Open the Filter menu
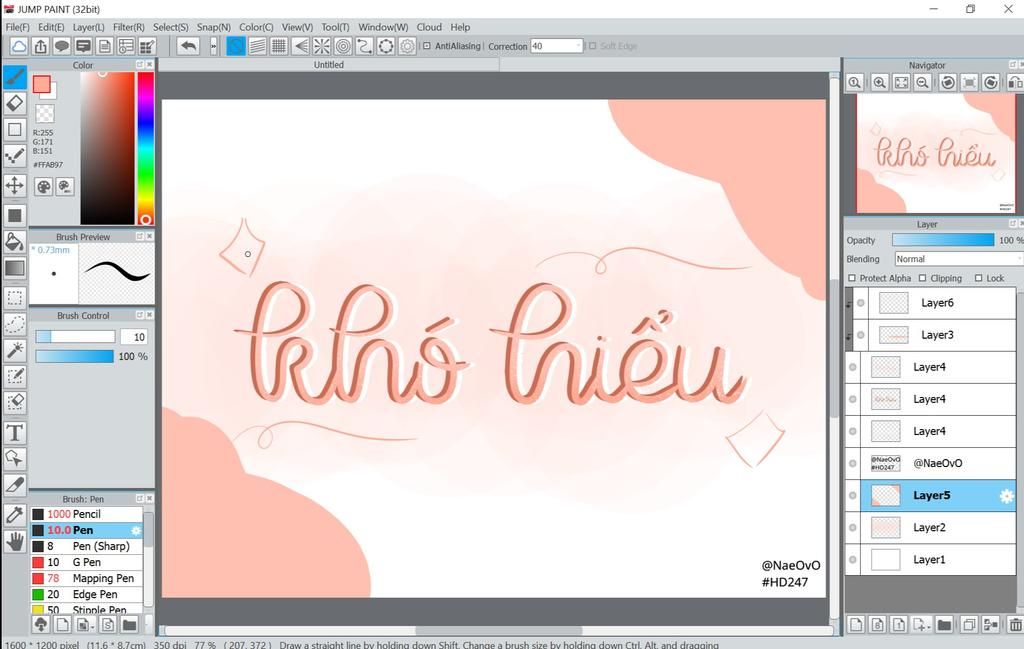The image size is (1024, 649). click(129, 27)
